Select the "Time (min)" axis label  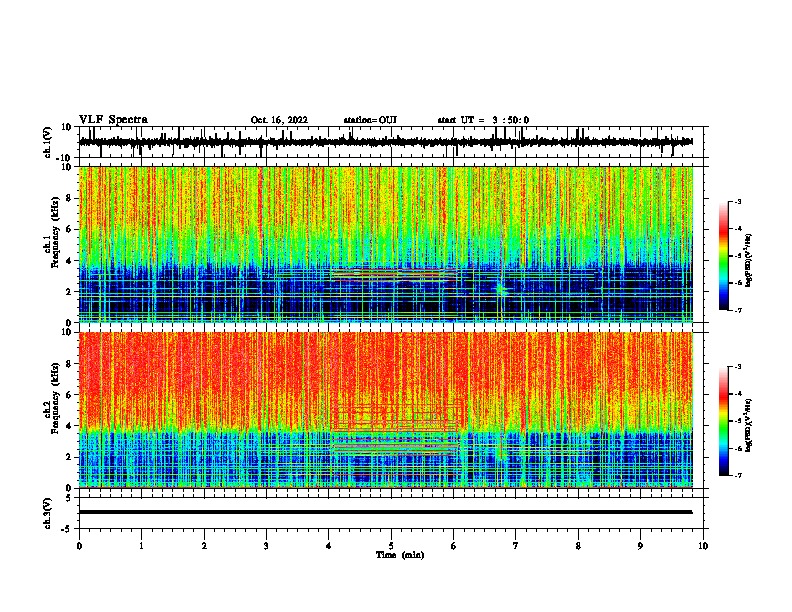tap(400, 555)
